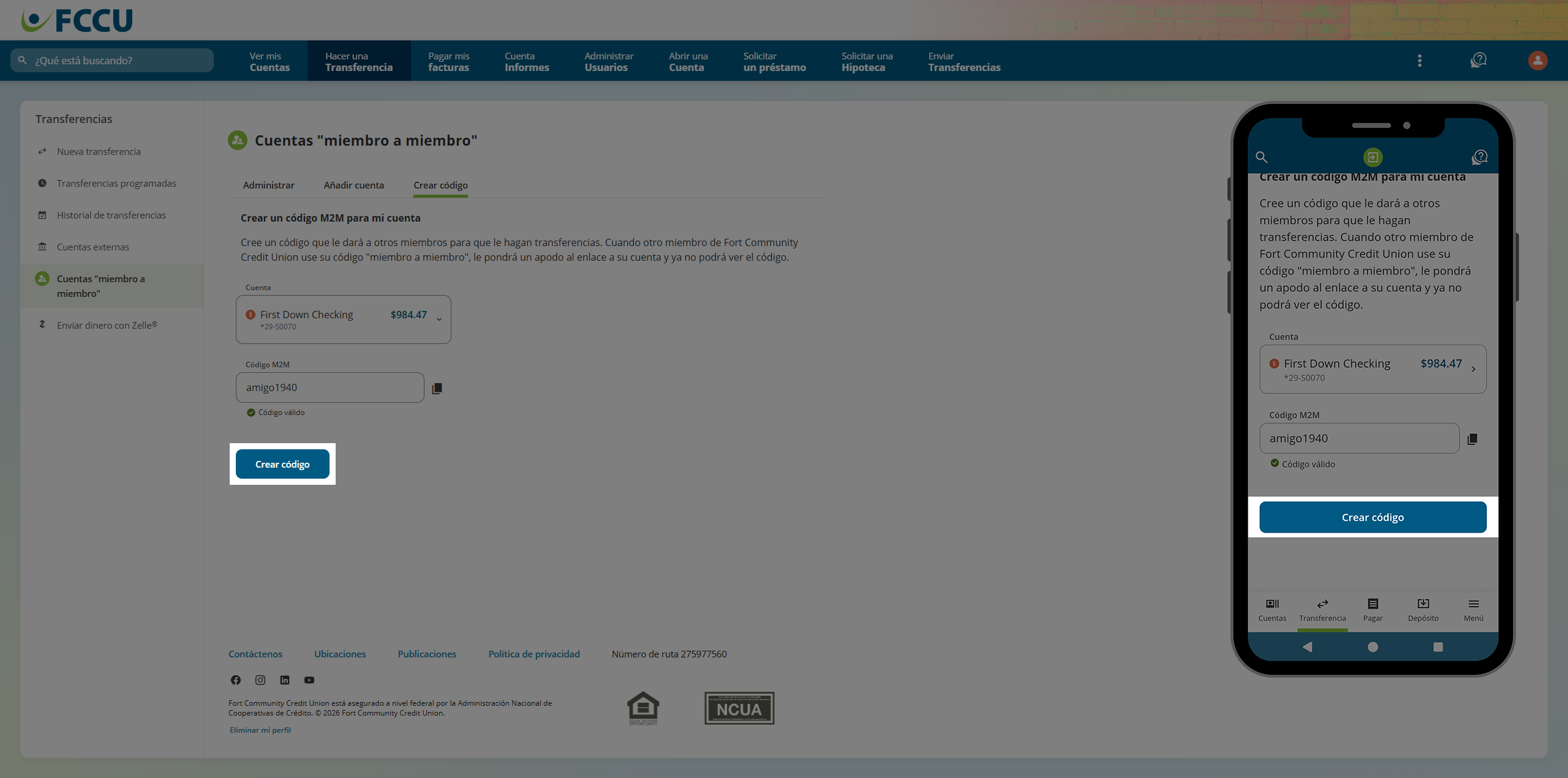Open the user profile avatar
The width and height of the screenshot is (1568, 778).
click(x=1537, y=61)
